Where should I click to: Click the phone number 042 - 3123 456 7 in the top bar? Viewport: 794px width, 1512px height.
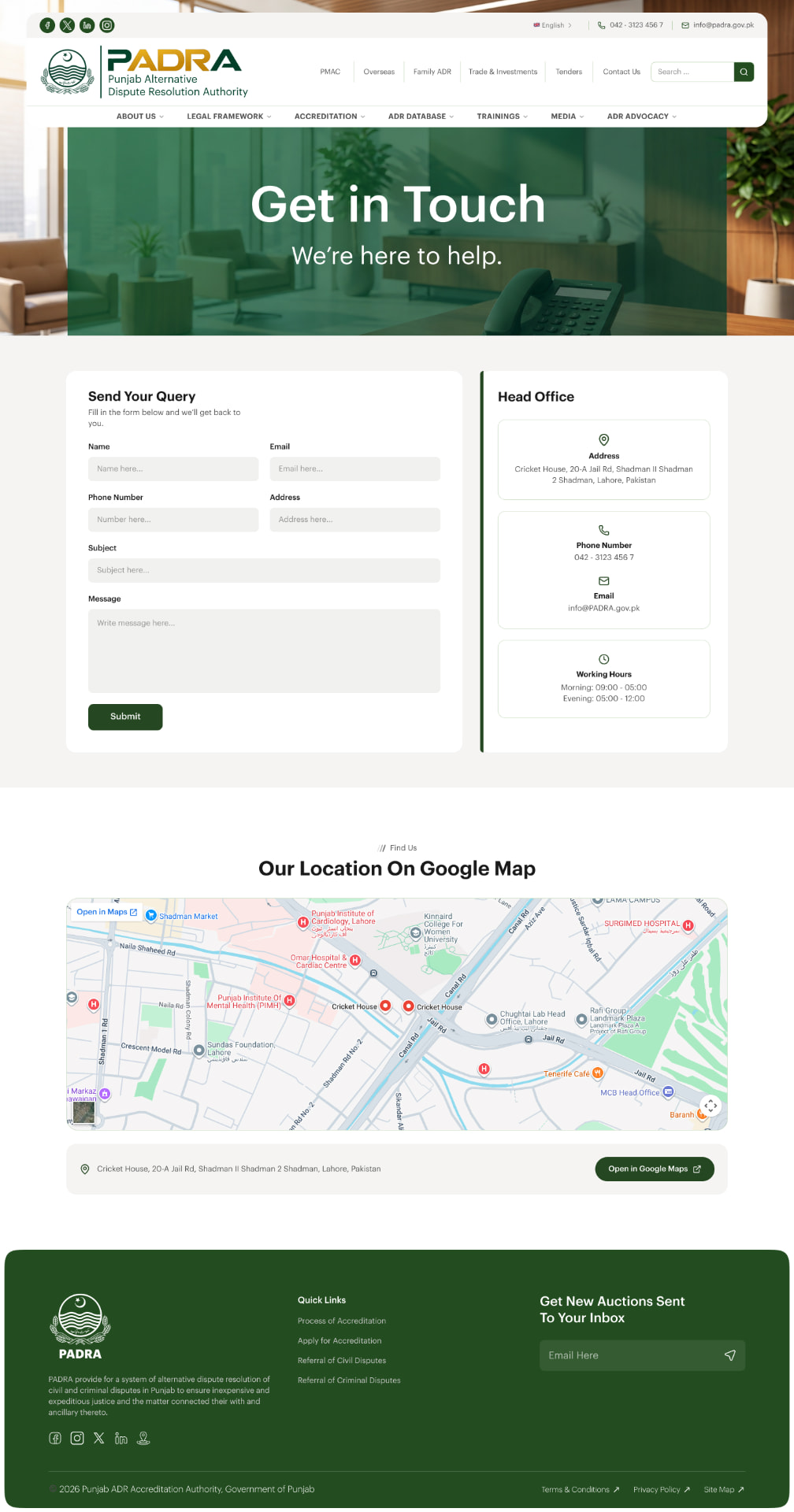[x=636, y=25]
